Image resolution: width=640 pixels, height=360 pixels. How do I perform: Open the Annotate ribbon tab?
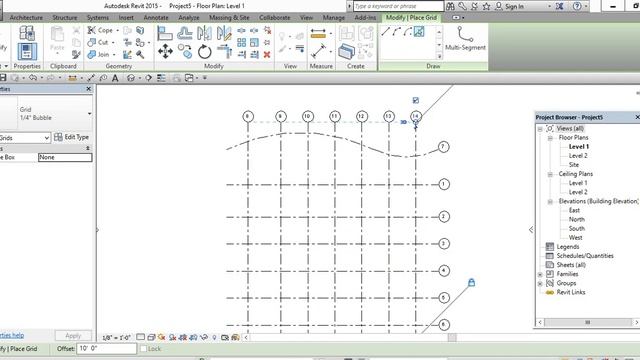156,18
